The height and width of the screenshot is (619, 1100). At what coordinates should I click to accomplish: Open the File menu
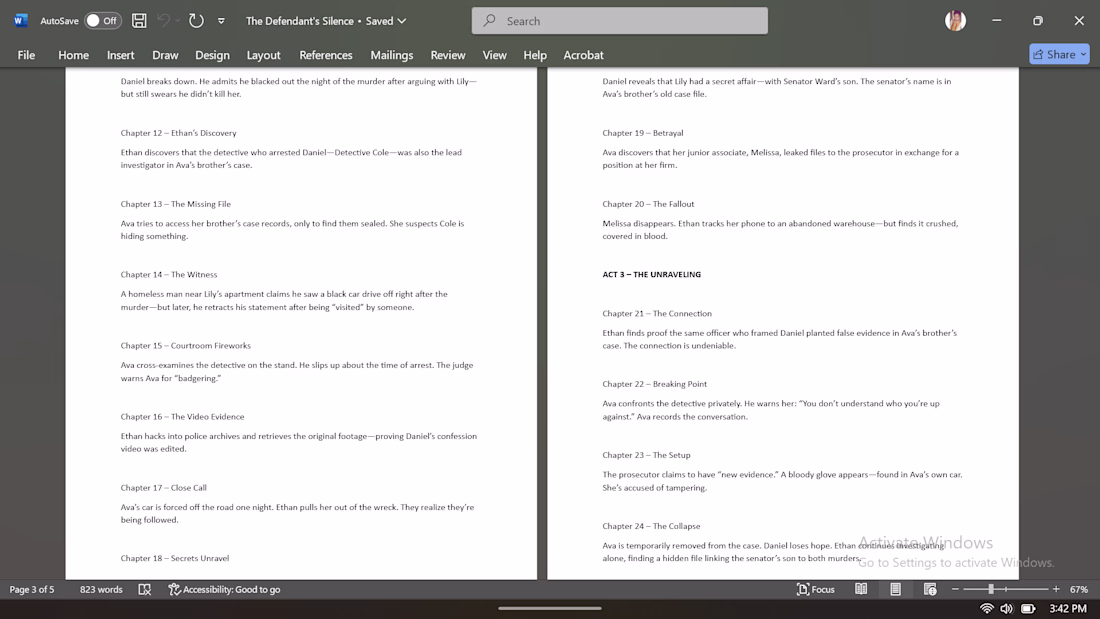[x=26, y=55]
